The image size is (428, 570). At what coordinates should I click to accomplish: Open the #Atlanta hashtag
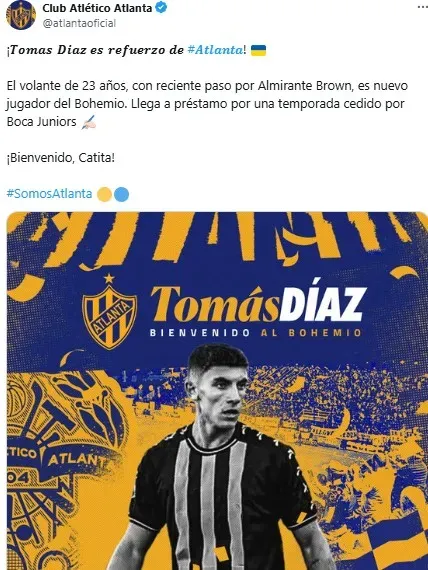coord(215,50)
